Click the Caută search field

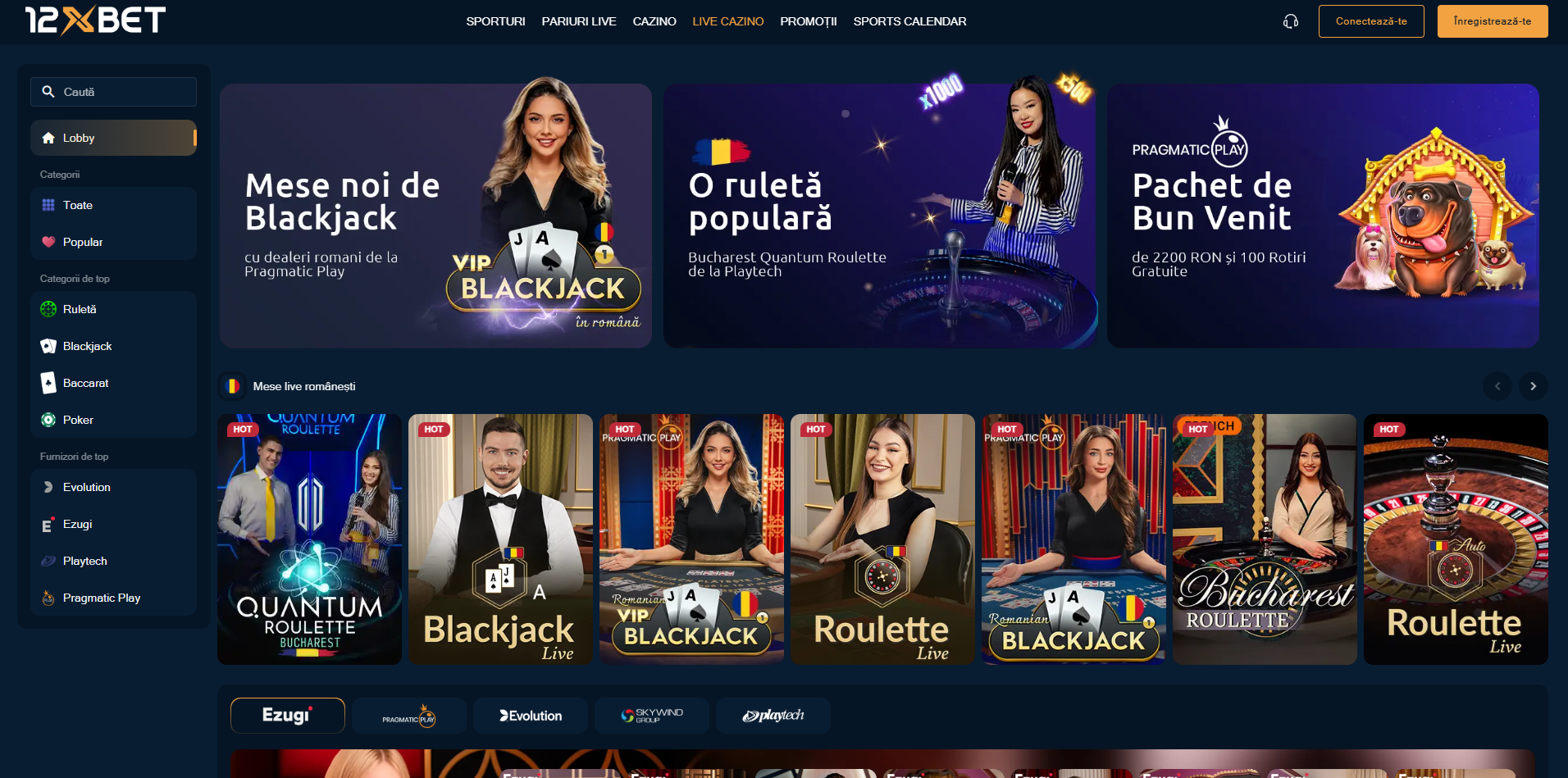coord(113,92)
